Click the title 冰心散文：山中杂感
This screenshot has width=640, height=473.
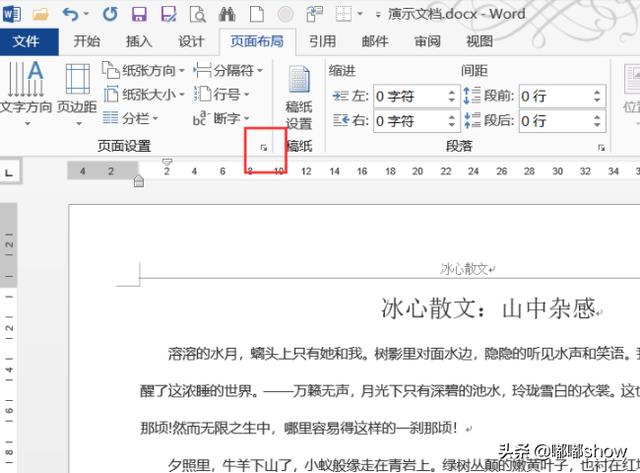pos(489,309)
